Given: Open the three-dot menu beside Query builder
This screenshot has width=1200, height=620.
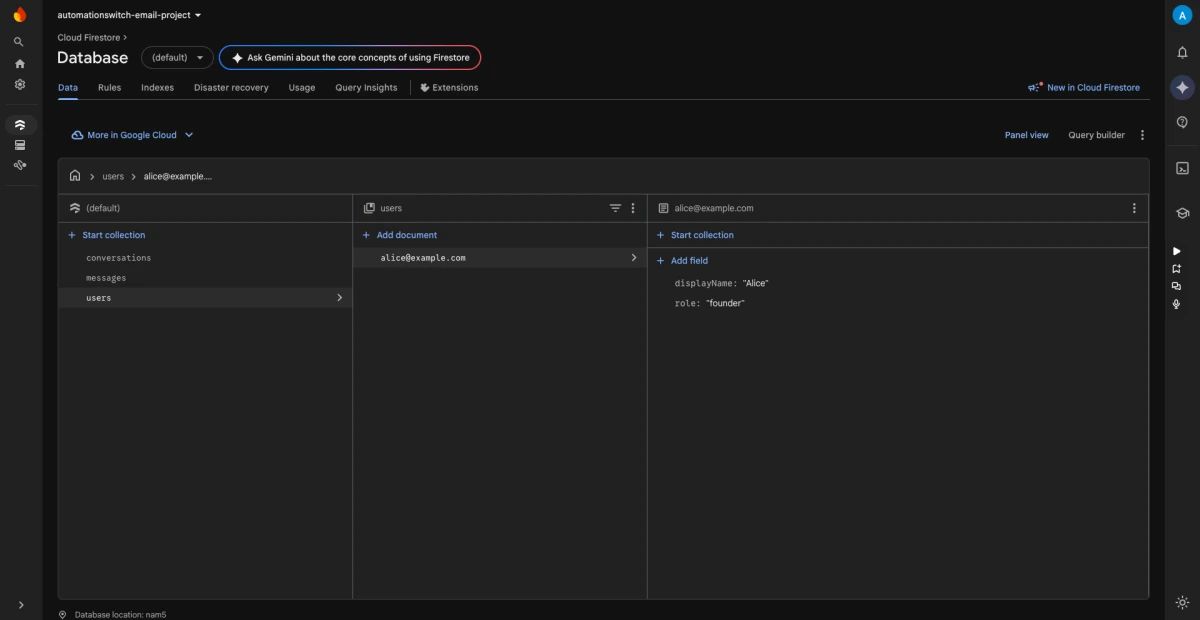Looking at the screenshot, I should pyautogui.click(x=1142, y=135).
